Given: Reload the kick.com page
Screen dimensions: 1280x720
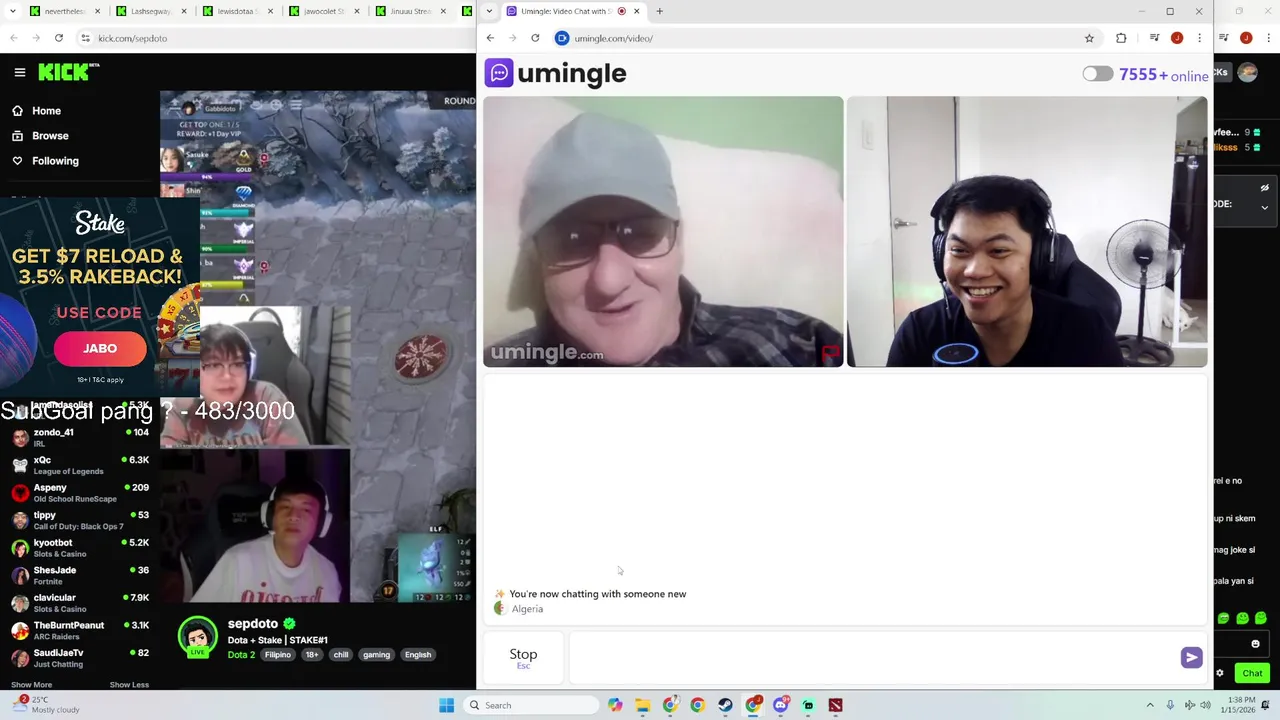Looking at the screenshot, I should (59, 38).
